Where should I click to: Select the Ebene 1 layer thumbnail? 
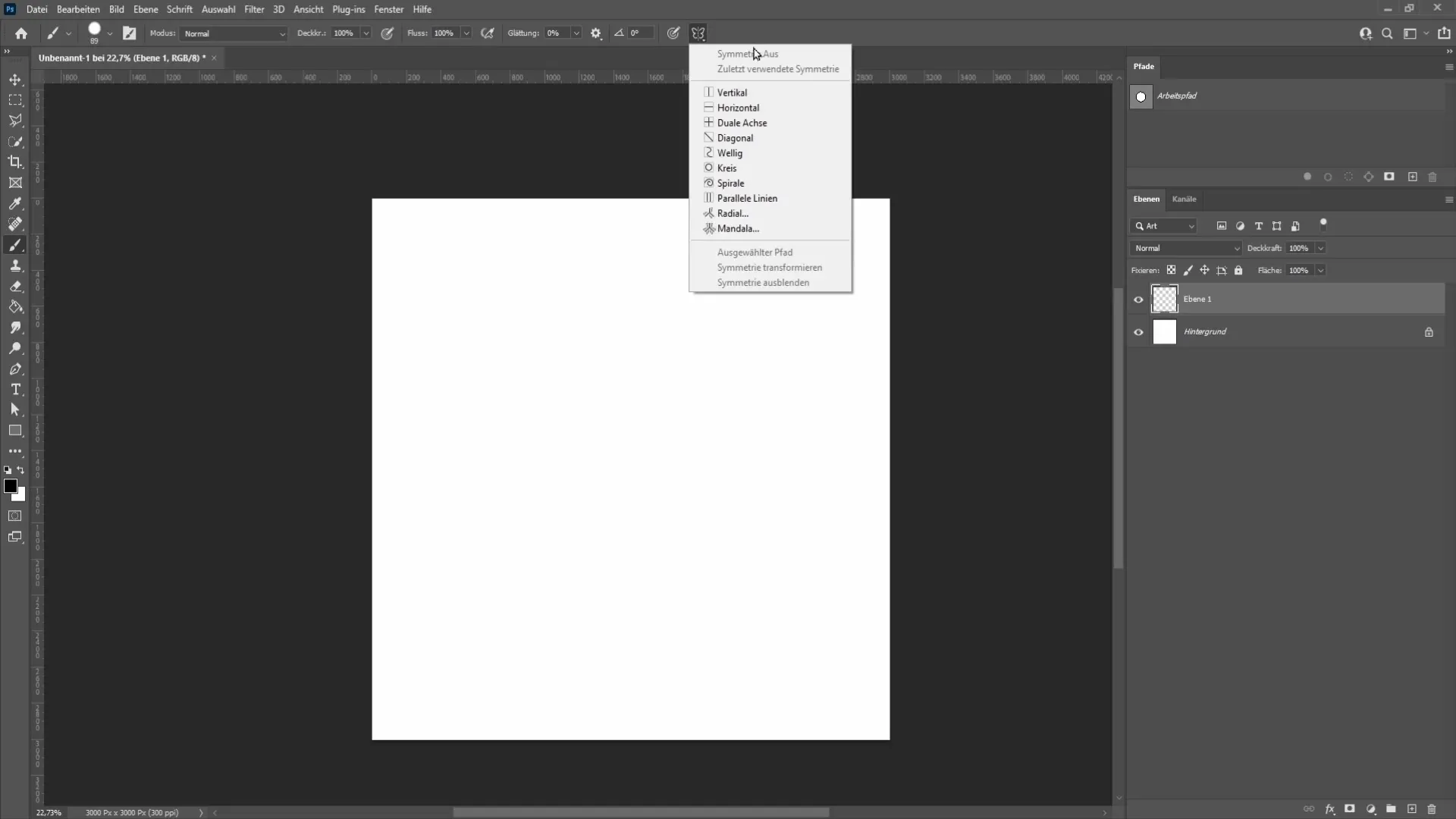click(1164, 300)
